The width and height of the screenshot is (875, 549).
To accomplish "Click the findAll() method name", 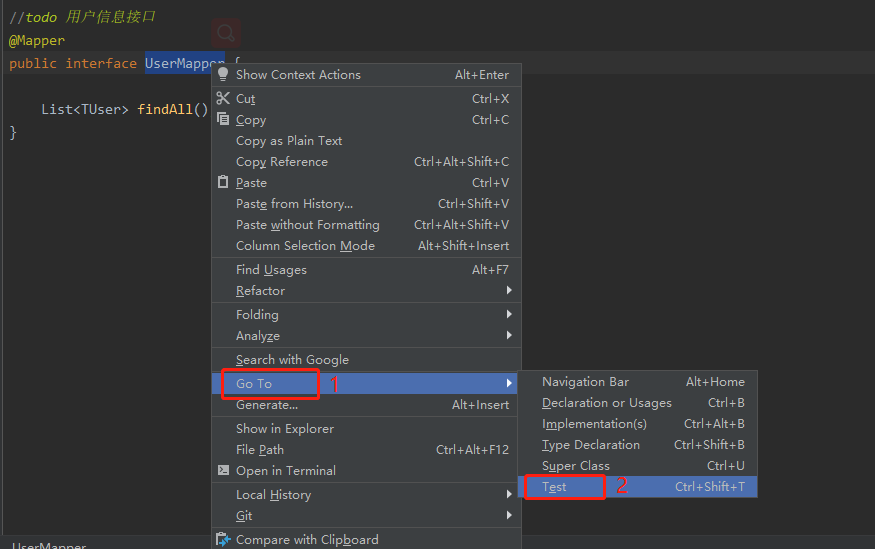I will pyautogui.click(x=172, y=109).
